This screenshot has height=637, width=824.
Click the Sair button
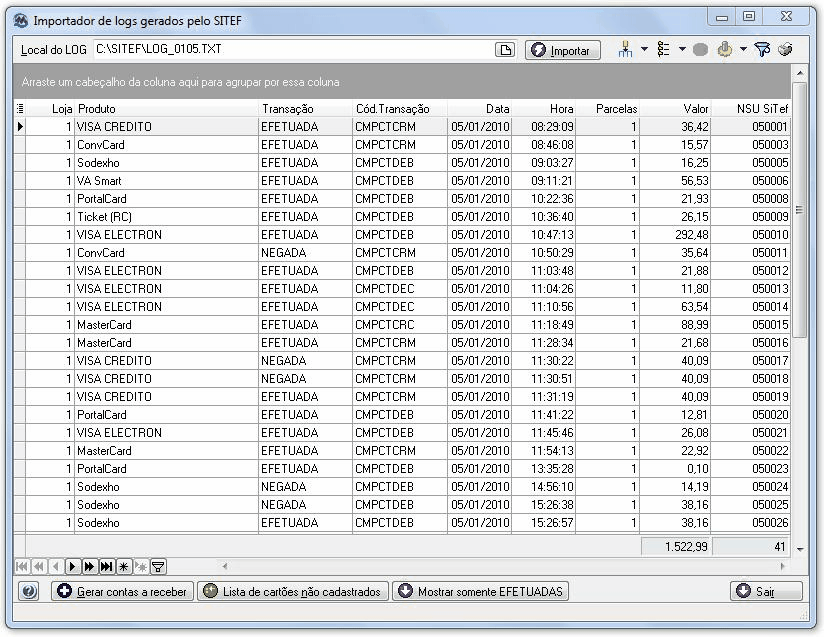766,591
